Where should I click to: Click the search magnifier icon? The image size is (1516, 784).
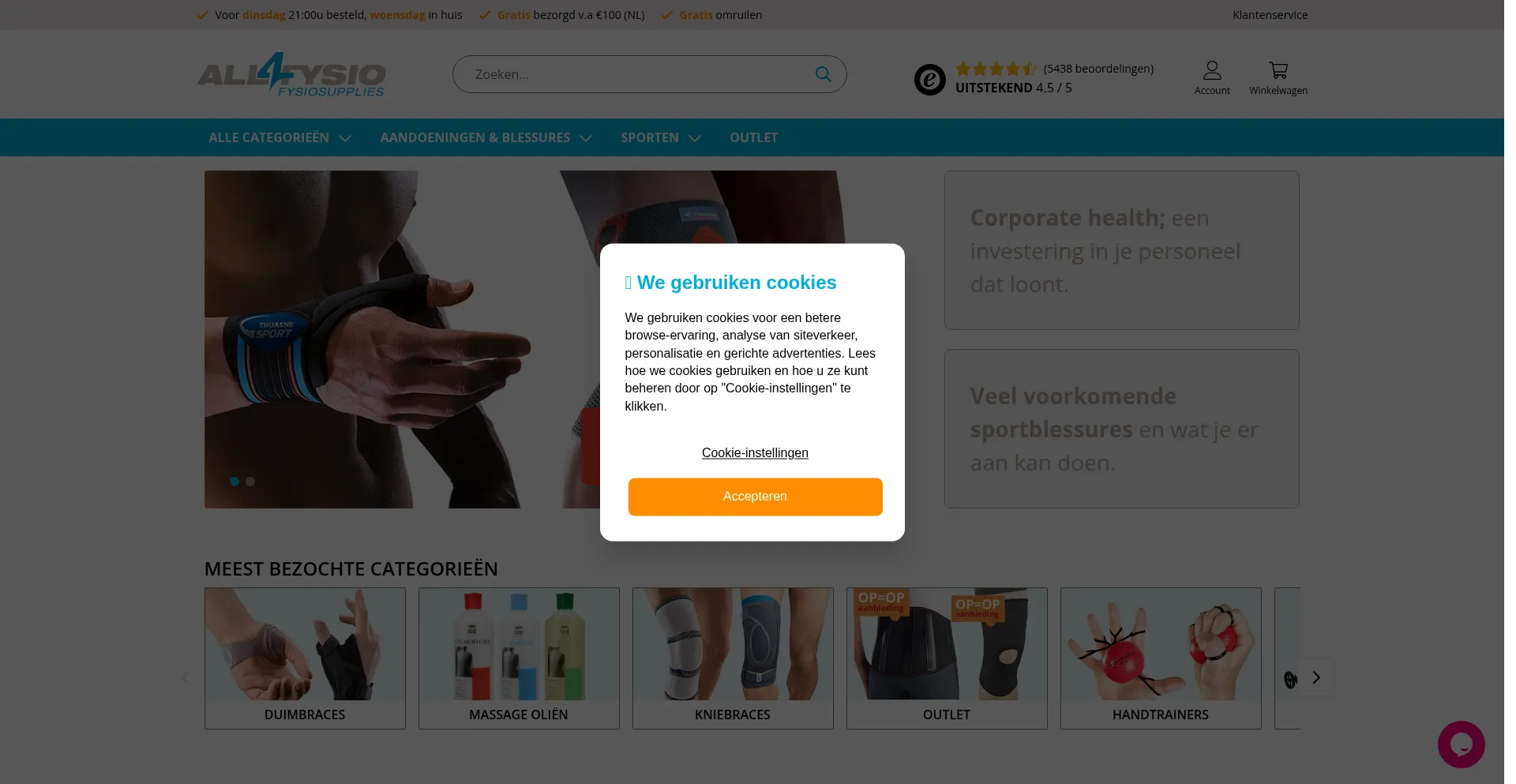[x=823, y=74]
